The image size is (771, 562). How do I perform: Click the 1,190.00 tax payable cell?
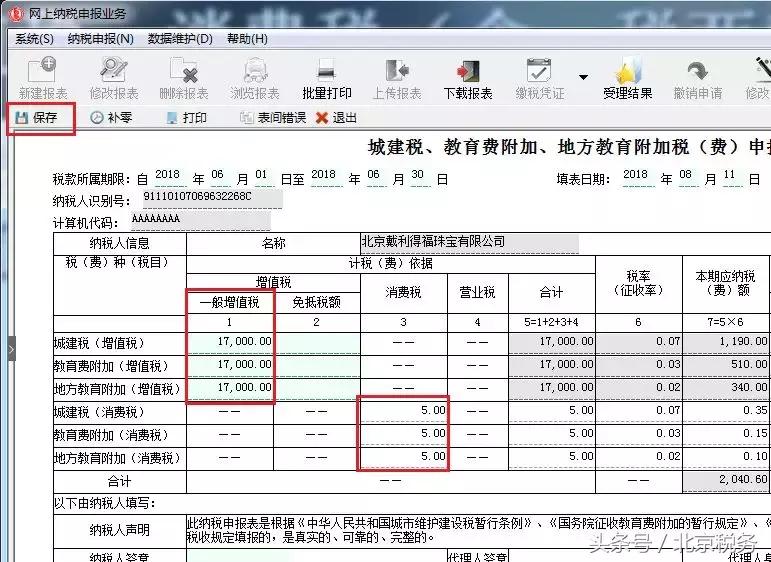[x=726, y=343]
